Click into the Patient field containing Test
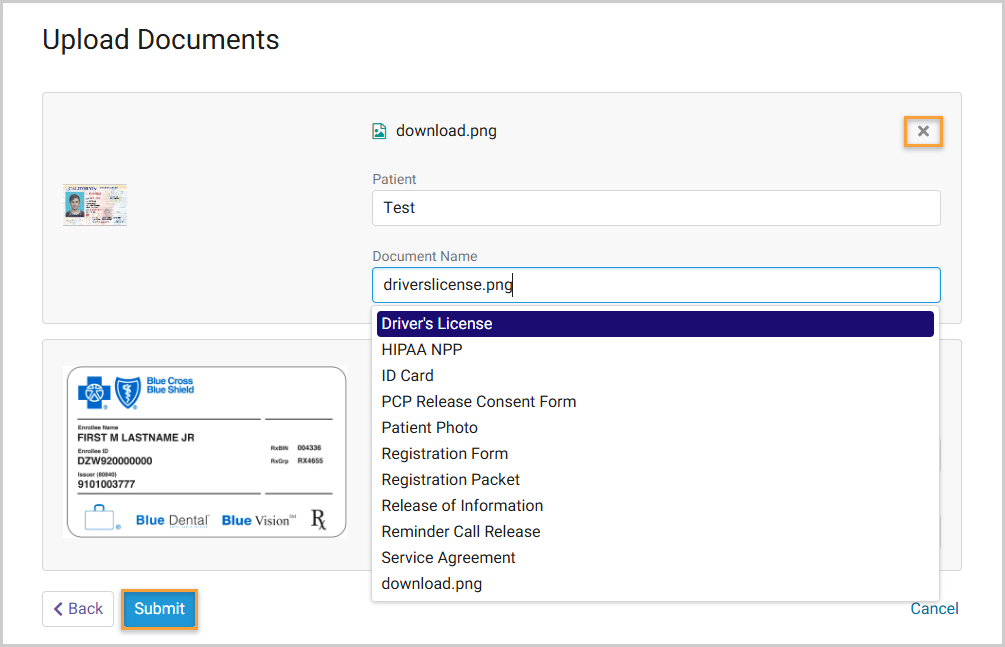 point(656,208)
